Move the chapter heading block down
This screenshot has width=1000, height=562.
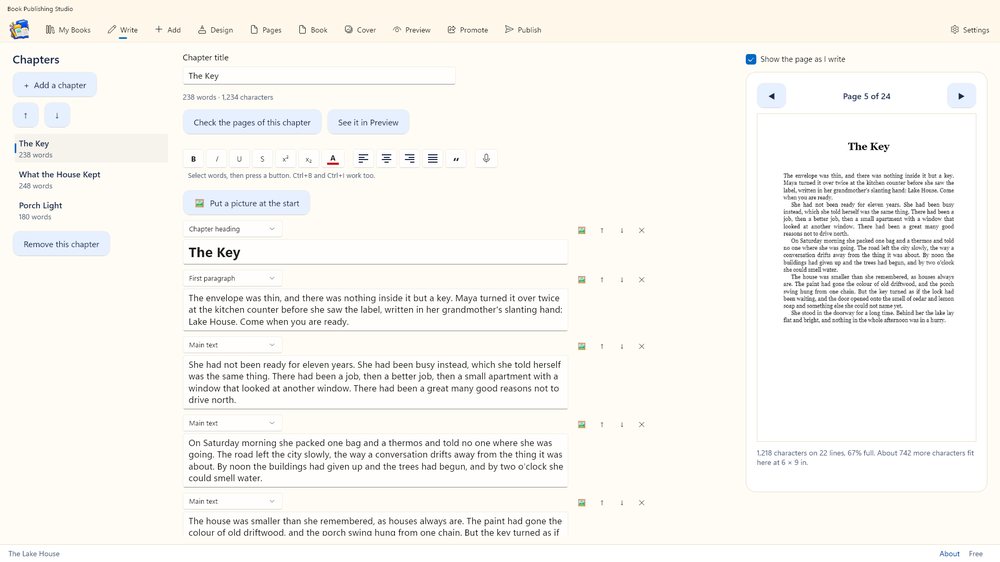622,230
